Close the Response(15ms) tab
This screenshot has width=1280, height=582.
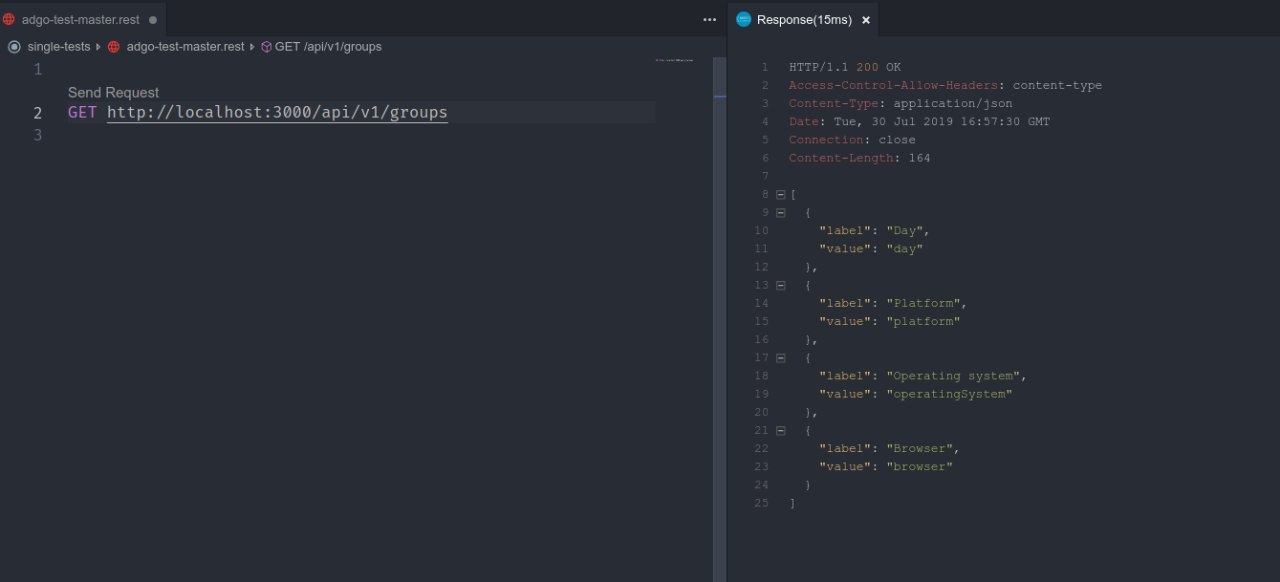[x=866, y=19]
